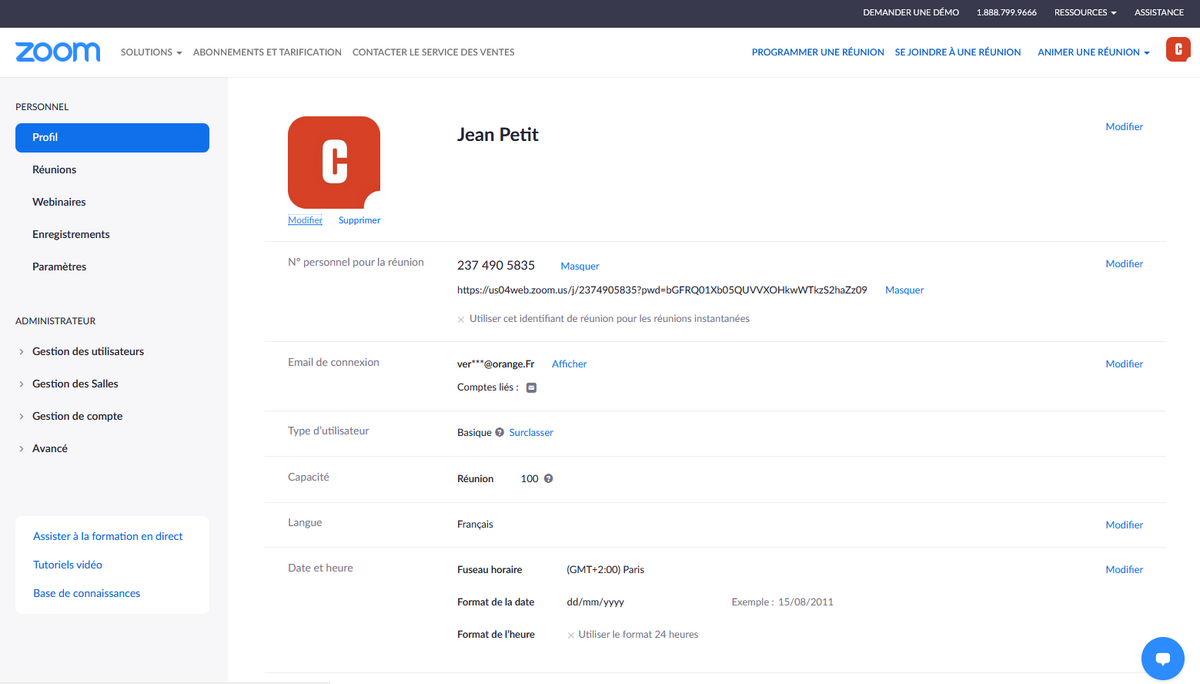Click Modifier for Date et heure
The image size is (1200, 684).
pyautogui.click(x=1124, y=570)
